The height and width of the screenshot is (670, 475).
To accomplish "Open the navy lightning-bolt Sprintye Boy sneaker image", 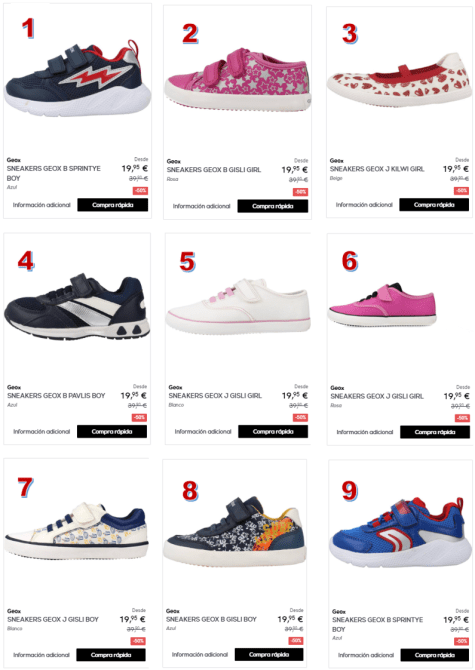I will (x=77, y=78).
